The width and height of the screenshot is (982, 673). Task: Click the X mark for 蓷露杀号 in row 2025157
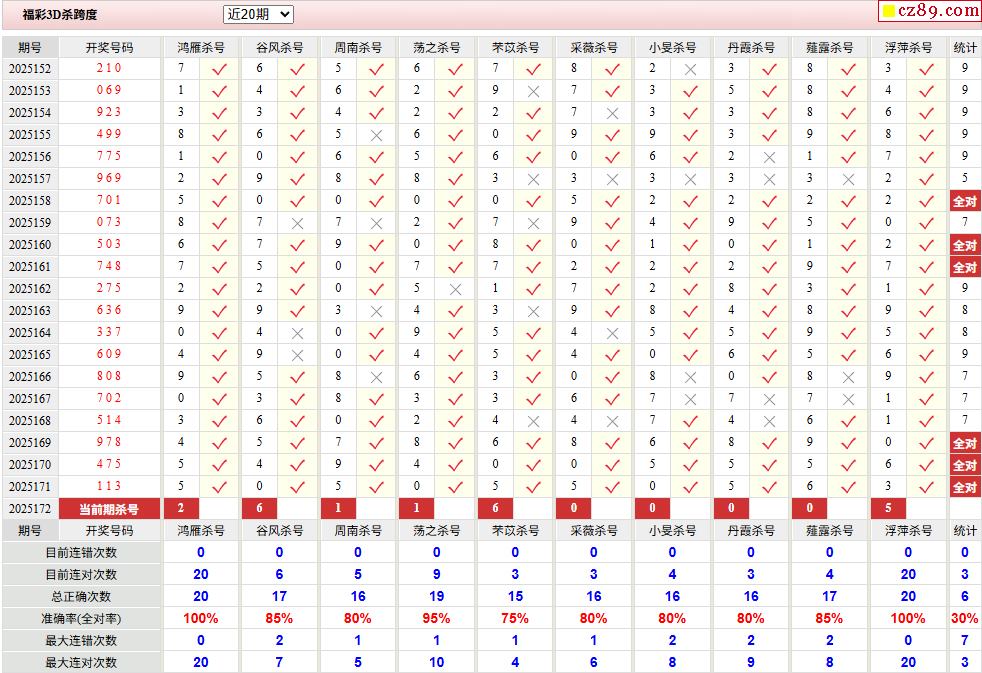point(848,180)
